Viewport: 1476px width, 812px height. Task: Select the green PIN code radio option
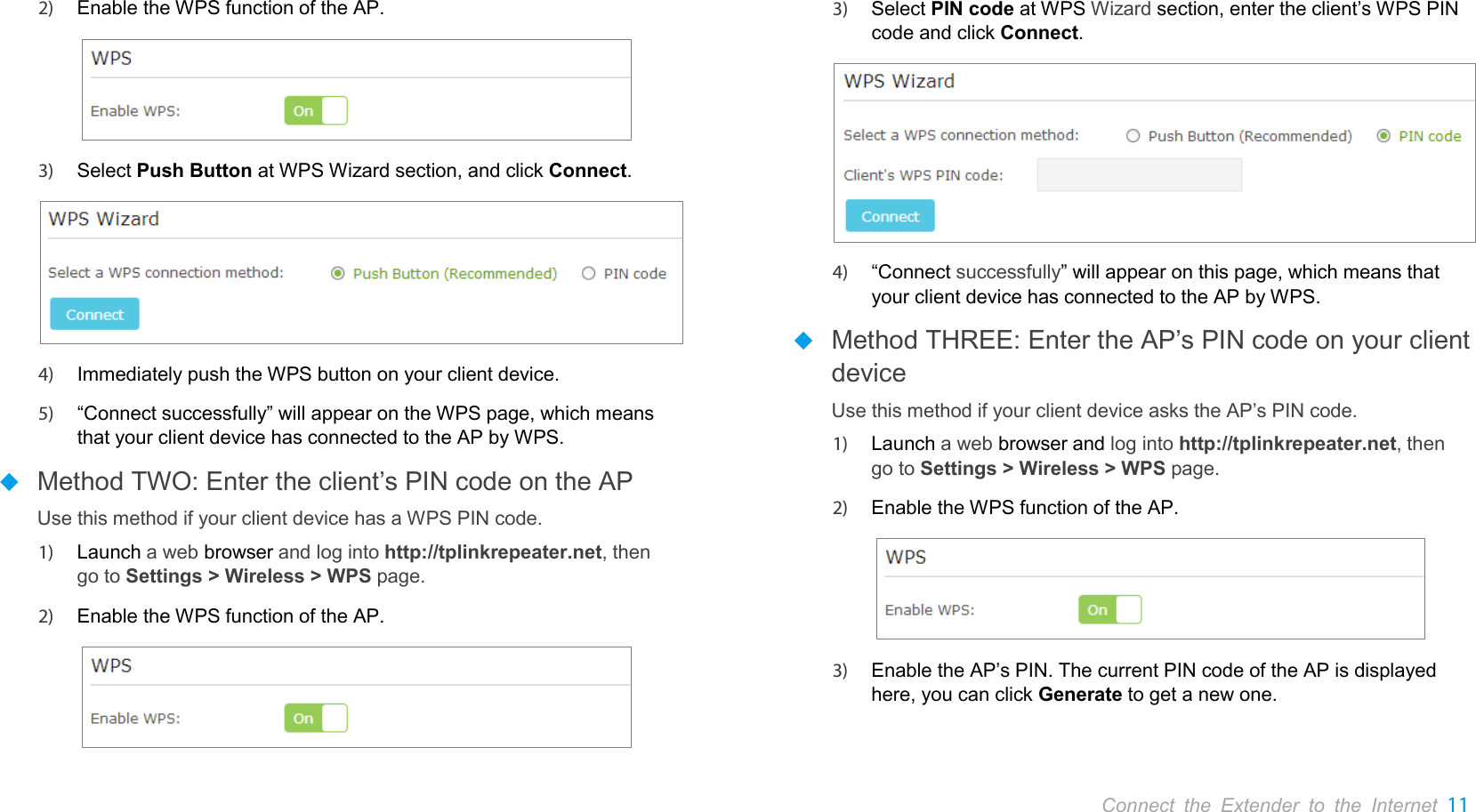(1383, 136)
